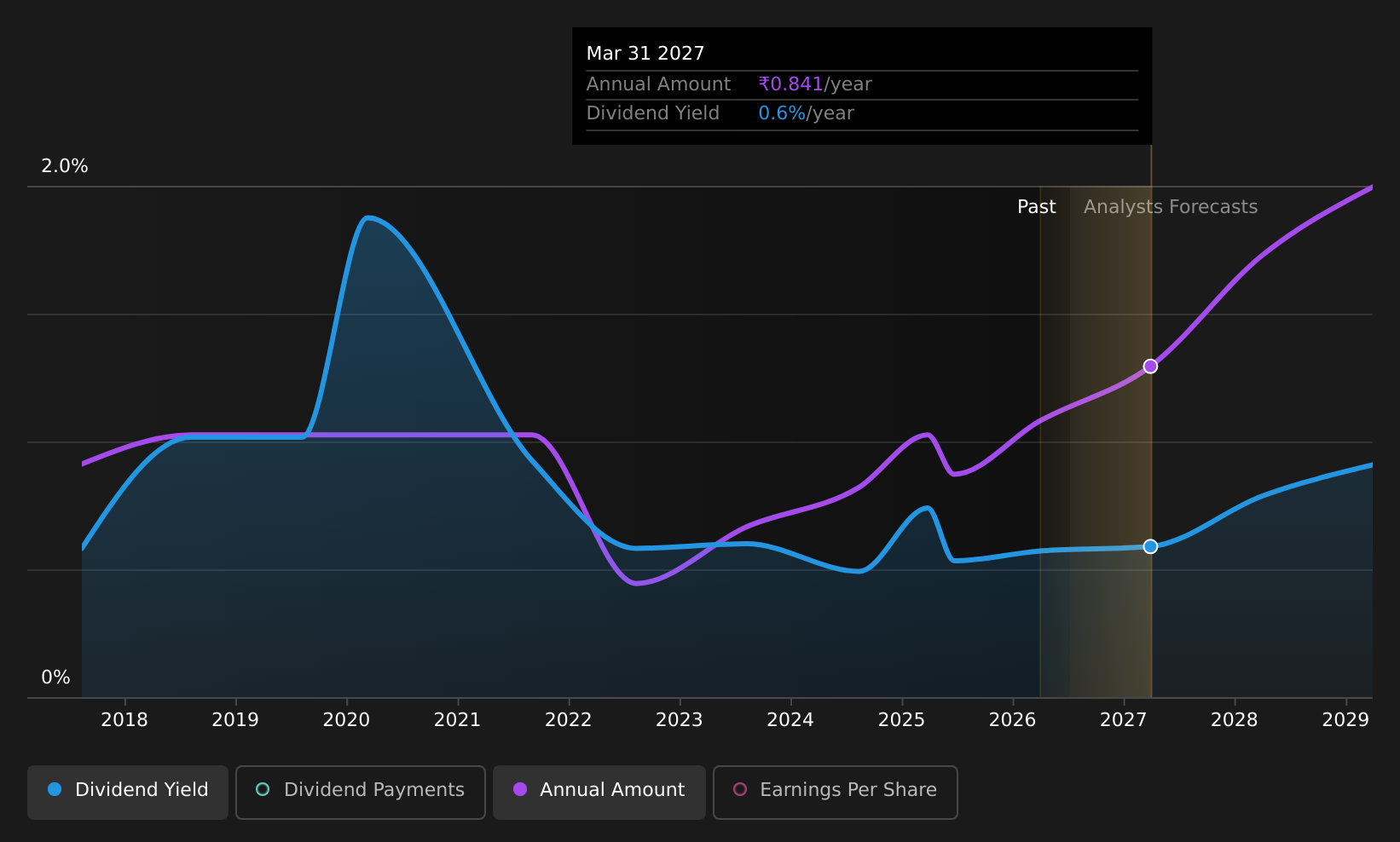Click the 2021 x-axis label
The height and width of the screenshot is (842, 1400).
(x=458, y=720)
